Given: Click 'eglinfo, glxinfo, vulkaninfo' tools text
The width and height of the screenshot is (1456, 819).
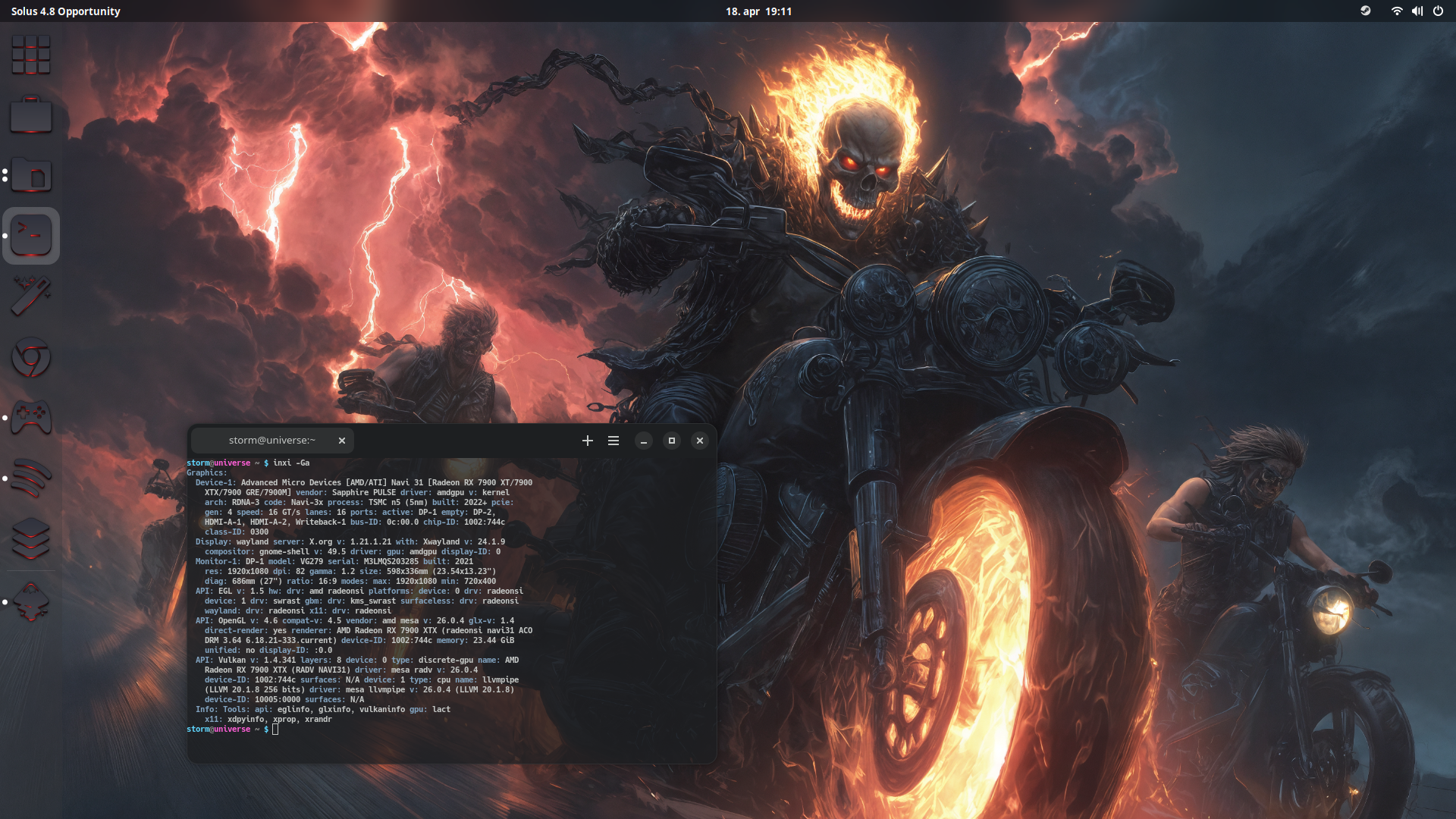Looking at the screenshot, I should coord(341,709).
